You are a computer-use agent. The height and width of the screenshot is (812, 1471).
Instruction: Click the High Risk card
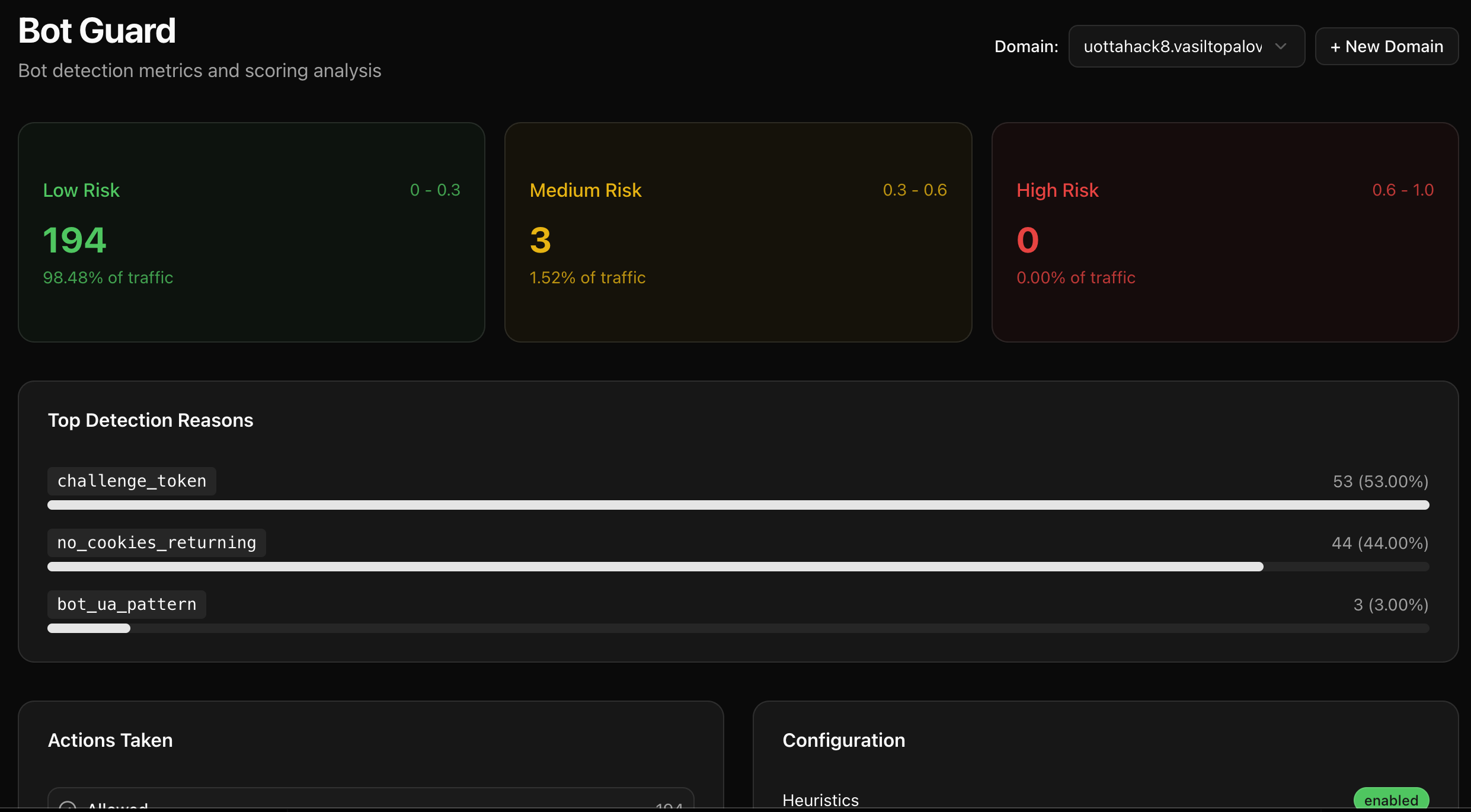click(x=1224, y=232)
